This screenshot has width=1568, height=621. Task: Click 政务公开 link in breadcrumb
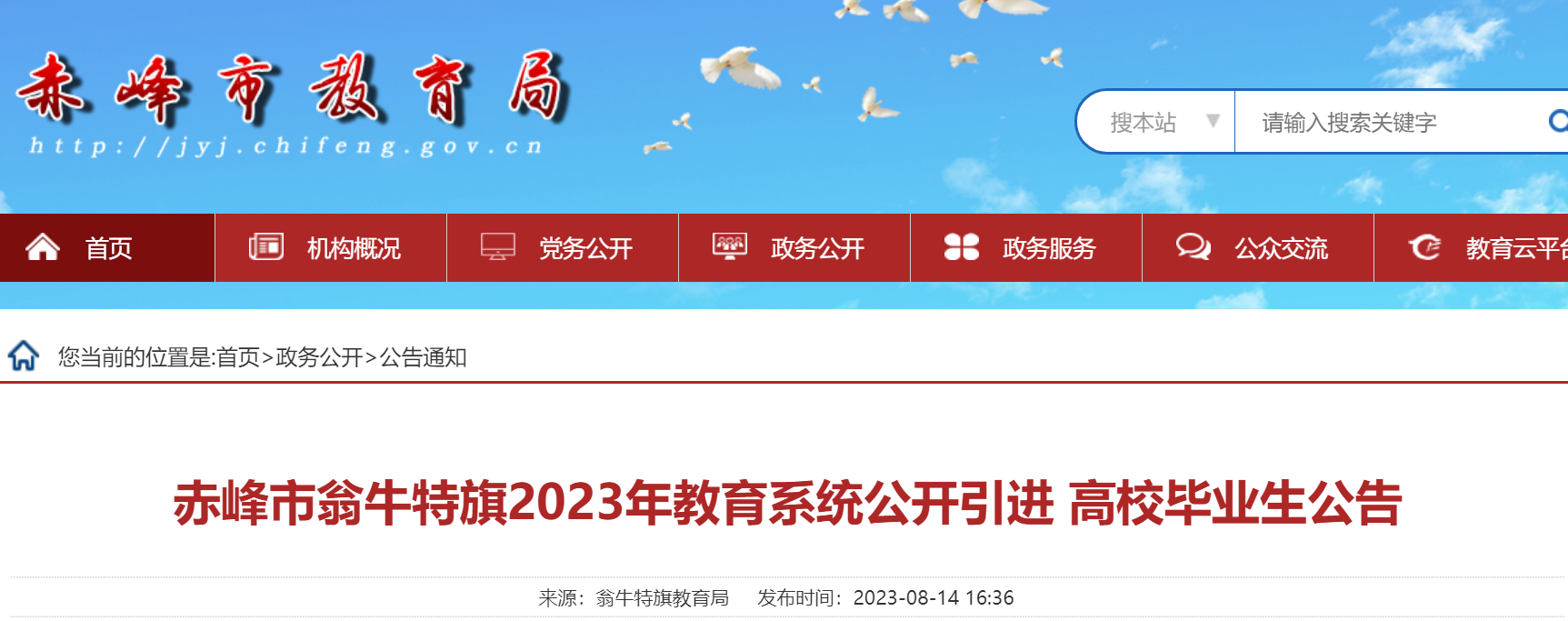click(x=319, y=357)
